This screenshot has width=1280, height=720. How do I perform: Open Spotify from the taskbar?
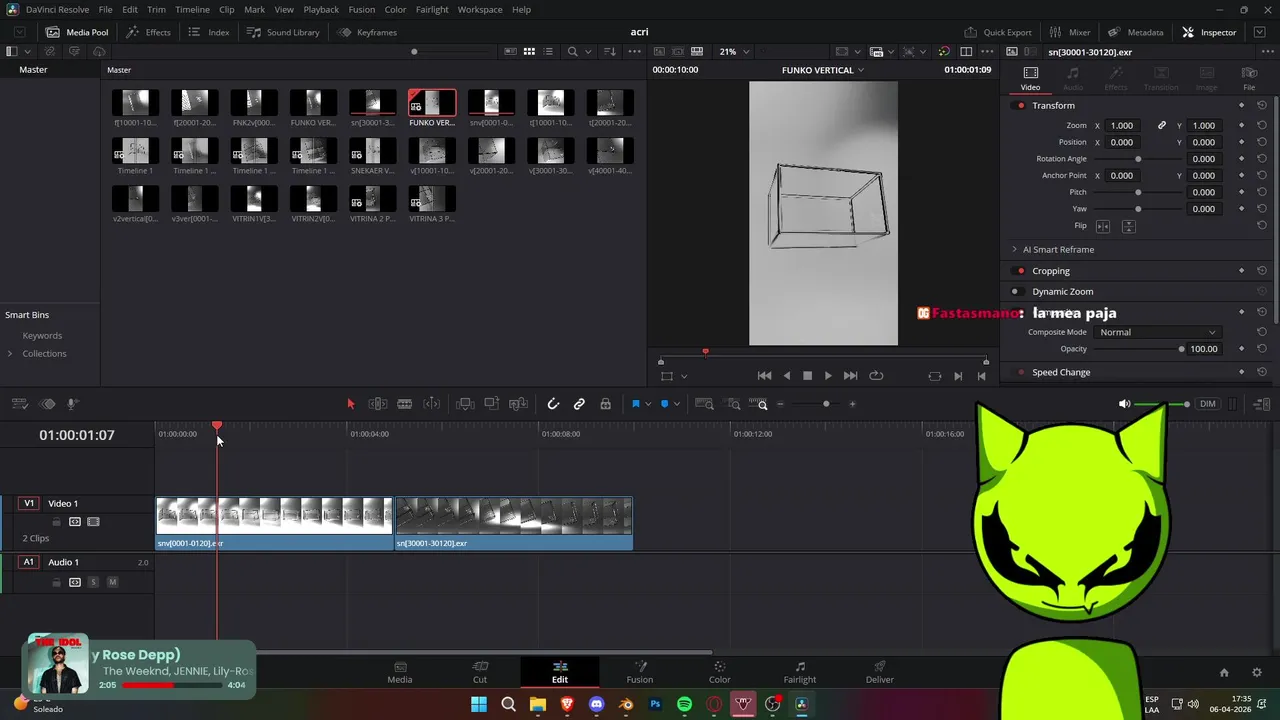pos(684,705)
